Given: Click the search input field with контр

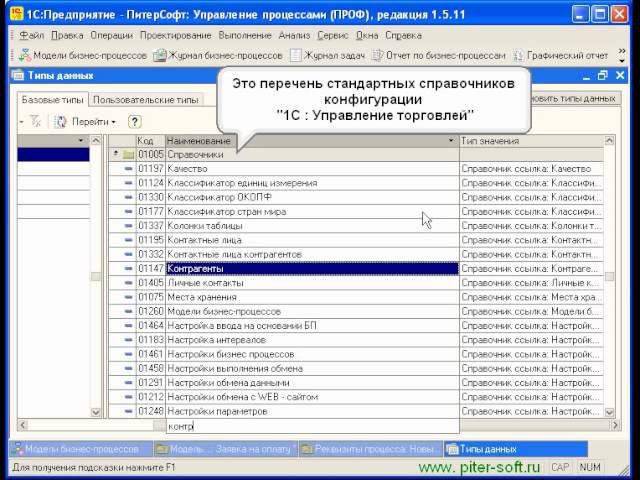Looking at the screenshot, I should point(312,426).
